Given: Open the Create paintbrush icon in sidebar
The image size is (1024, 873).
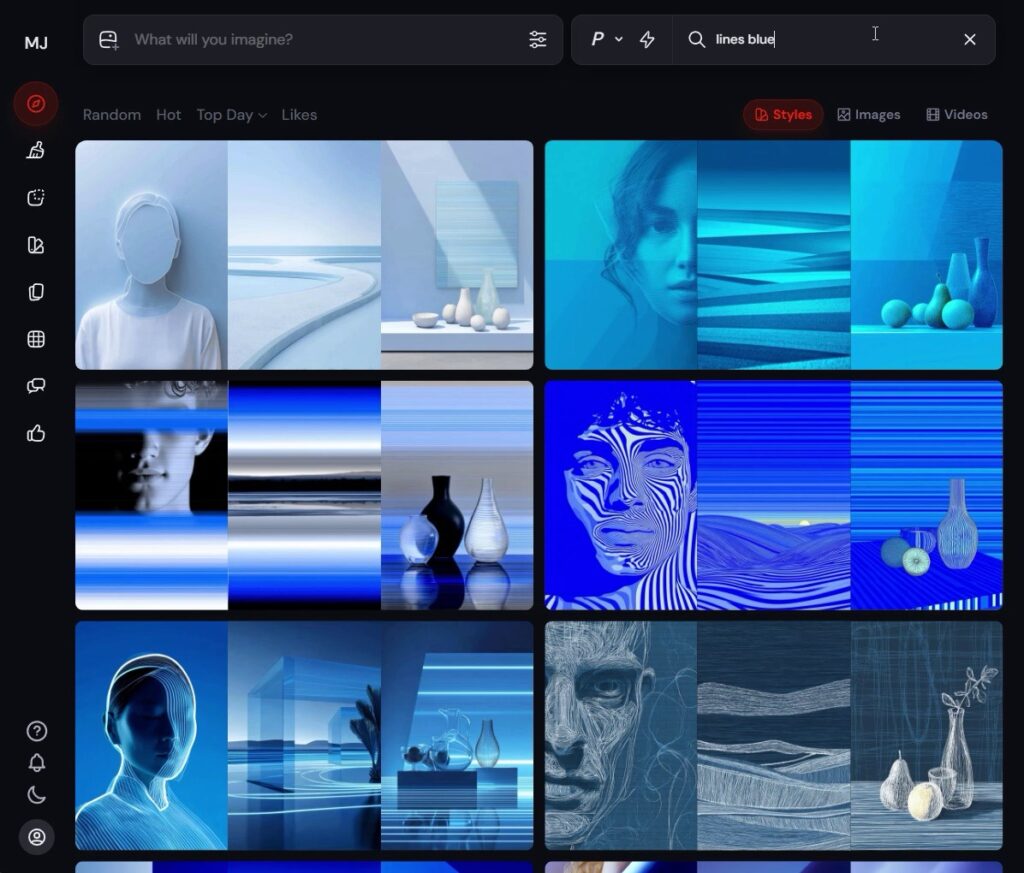Looking at the screenshot, I should tap(36, 151).
